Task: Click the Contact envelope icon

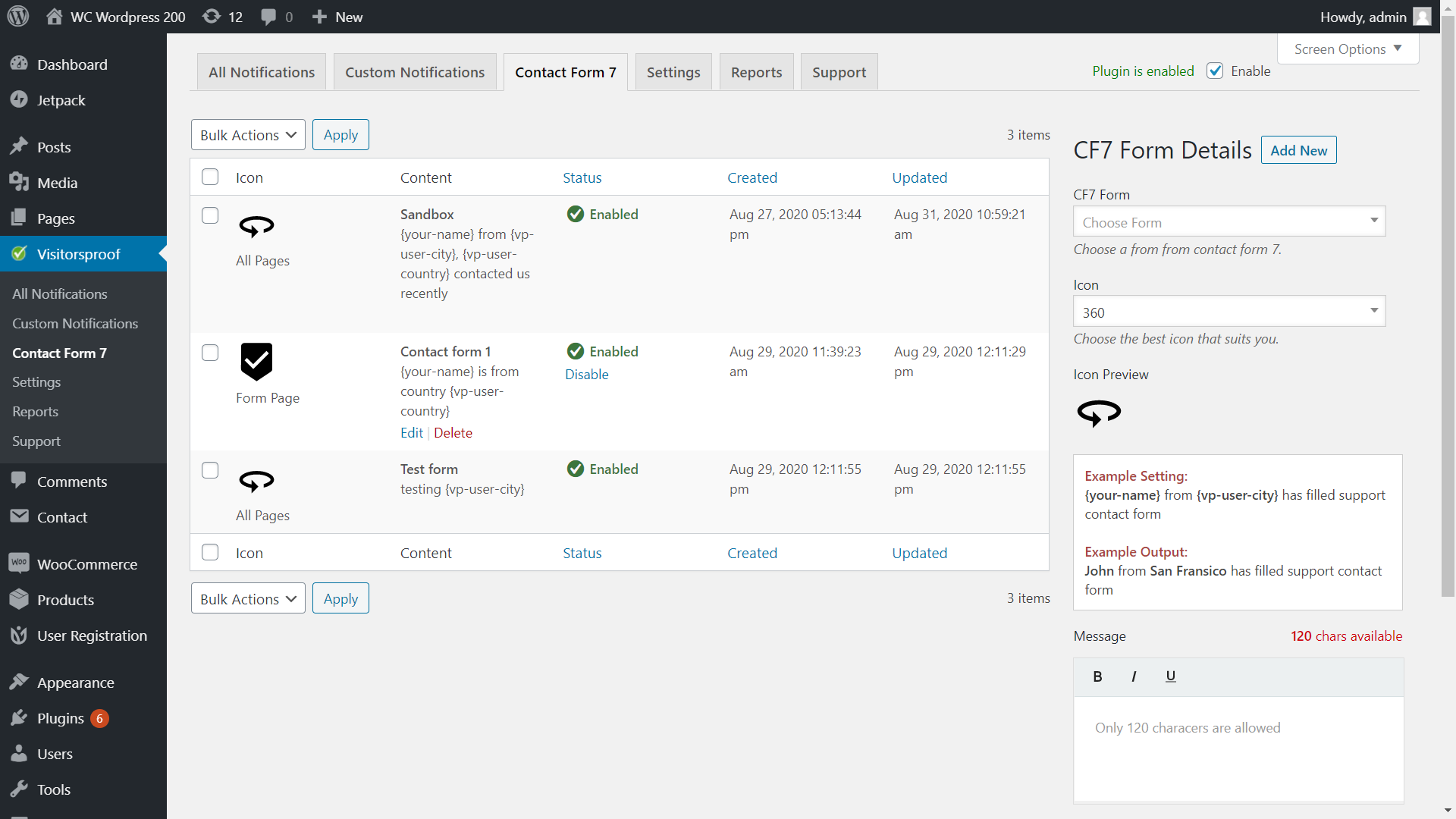Action: [19, 516]
